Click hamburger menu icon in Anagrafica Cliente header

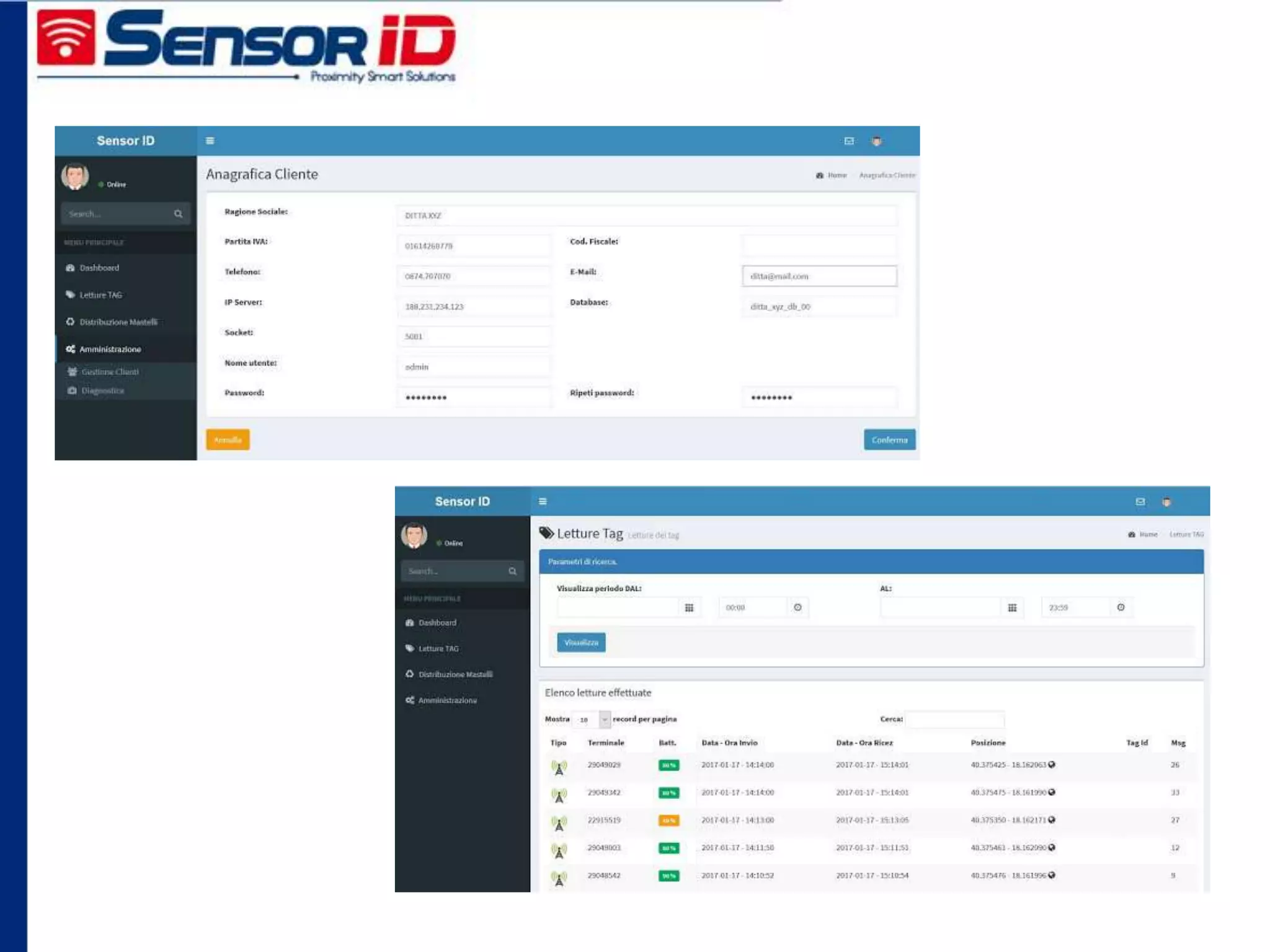click(x=210, y=141)
